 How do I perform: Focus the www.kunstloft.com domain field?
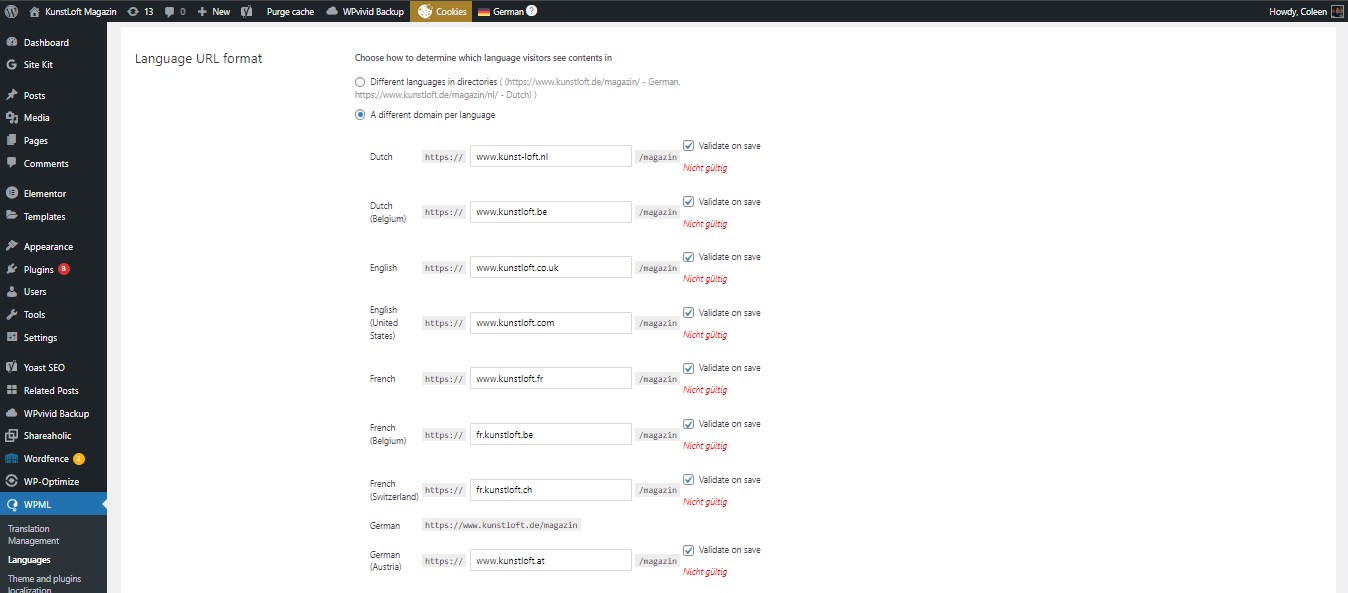tap(551, 323)
